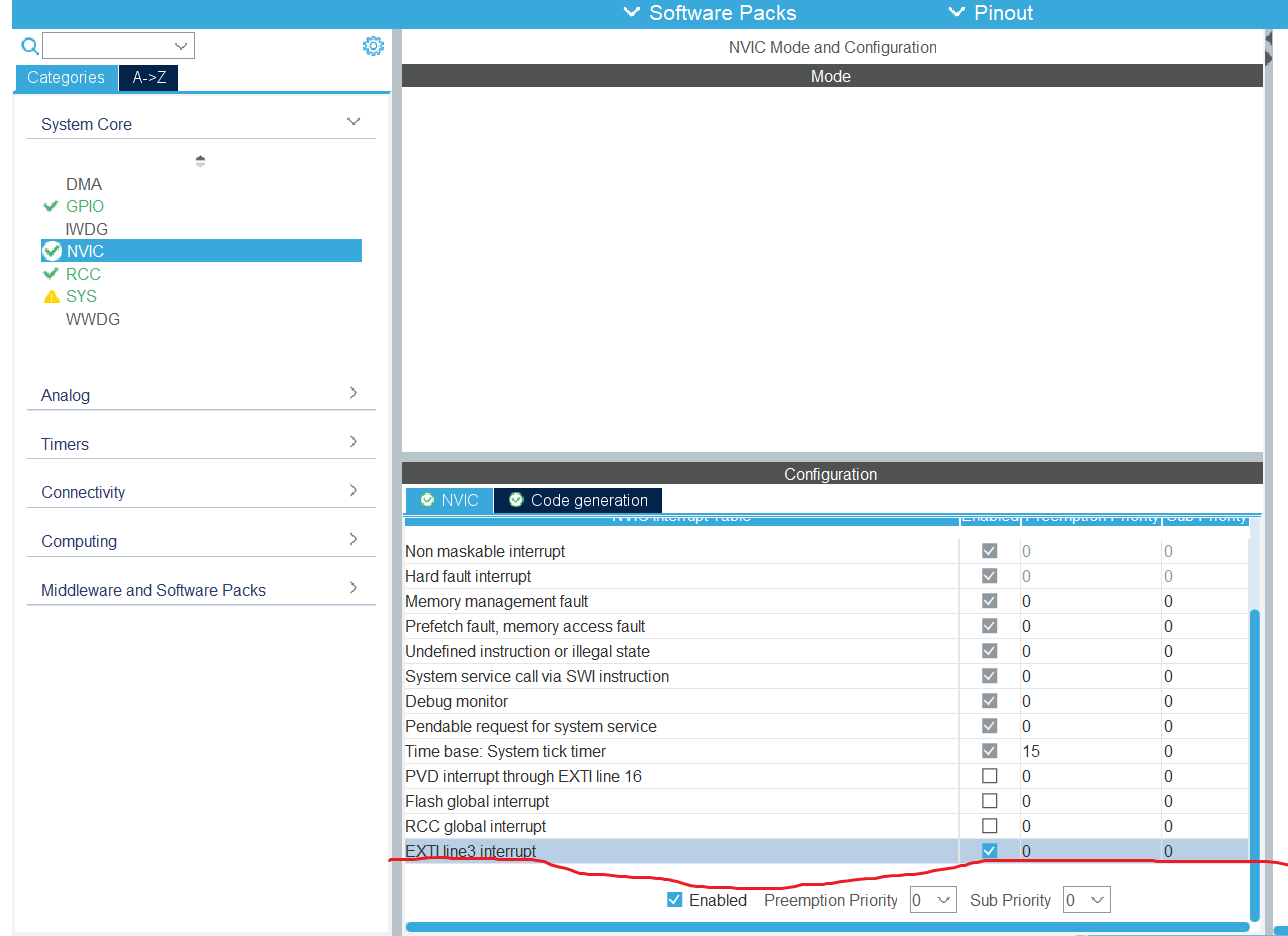Click the check icon on Code generation tab

tap(515, 500)
